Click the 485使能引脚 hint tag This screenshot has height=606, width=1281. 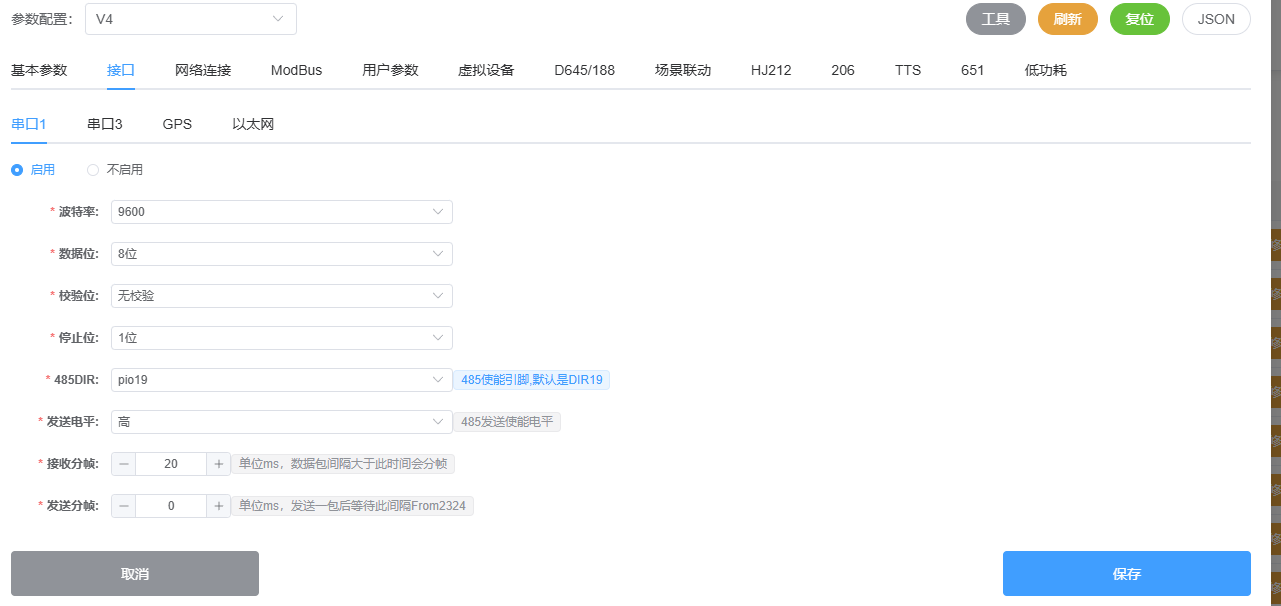point(531,380)
